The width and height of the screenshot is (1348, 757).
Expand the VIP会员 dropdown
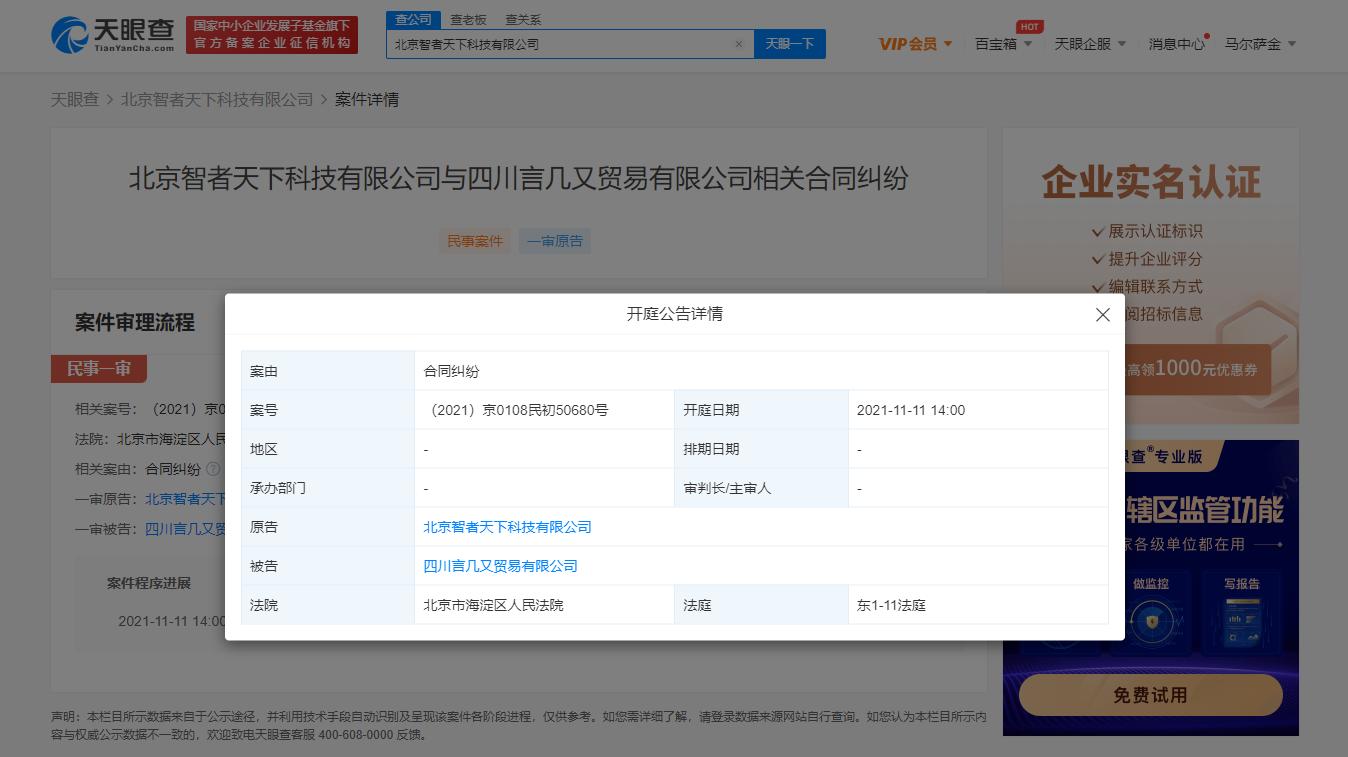912,44
